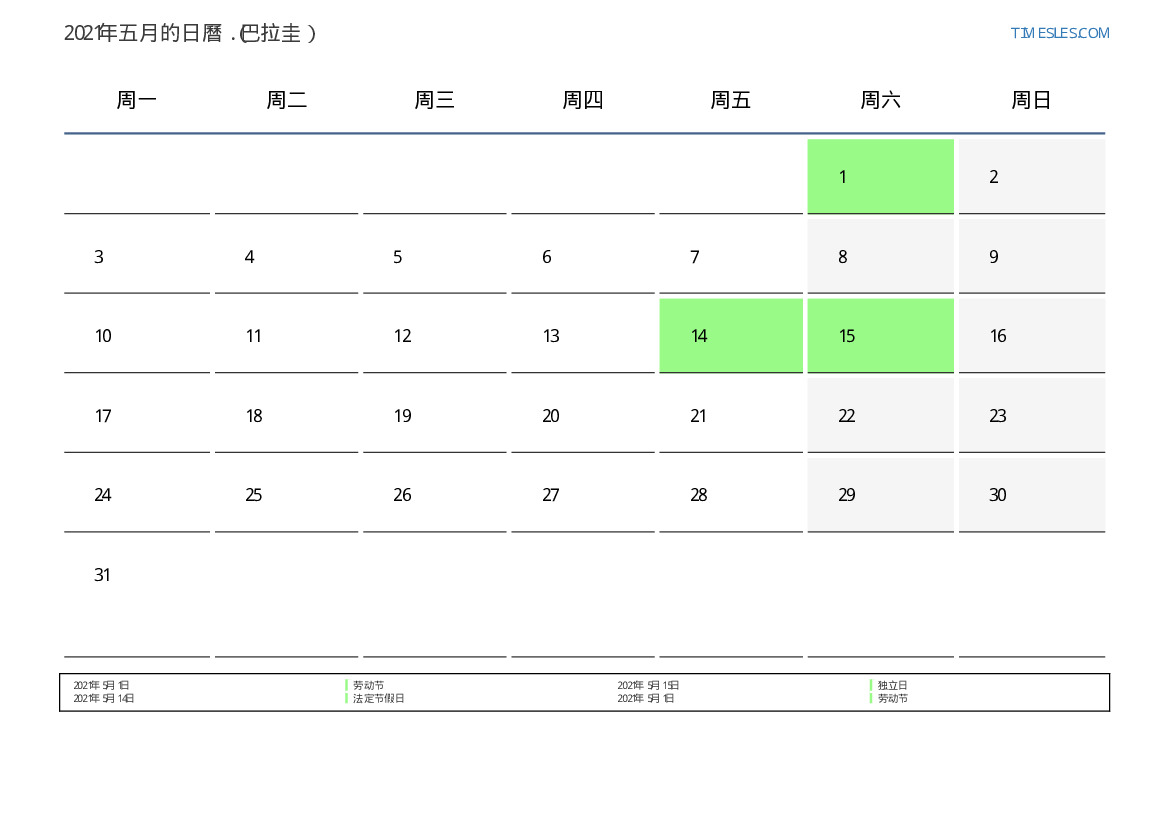Image resolution: width=1169 pixels, height=827 pixels.
Task: Click date 29 in Saturday column
Action: point(847,495)
